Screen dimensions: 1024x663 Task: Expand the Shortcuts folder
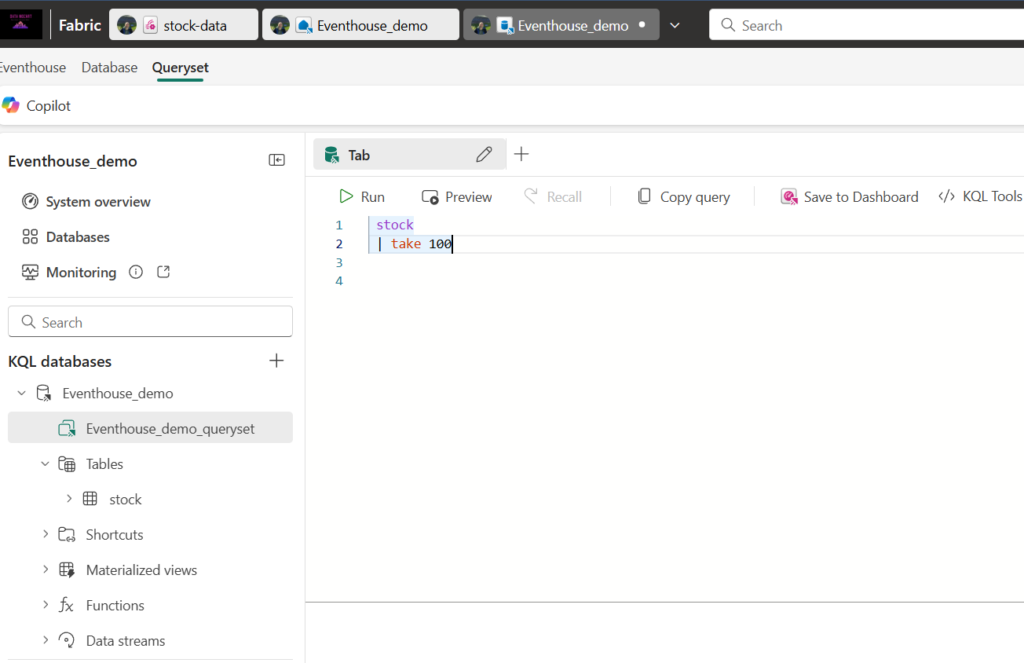click(45, 535)
